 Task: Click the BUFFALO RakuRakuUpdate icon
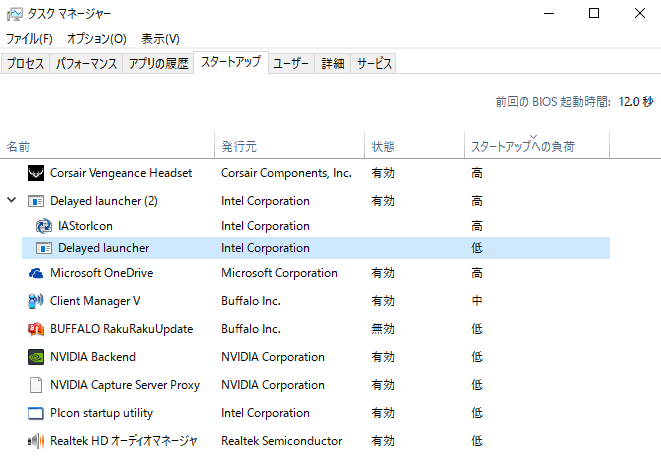click(36, 329)
